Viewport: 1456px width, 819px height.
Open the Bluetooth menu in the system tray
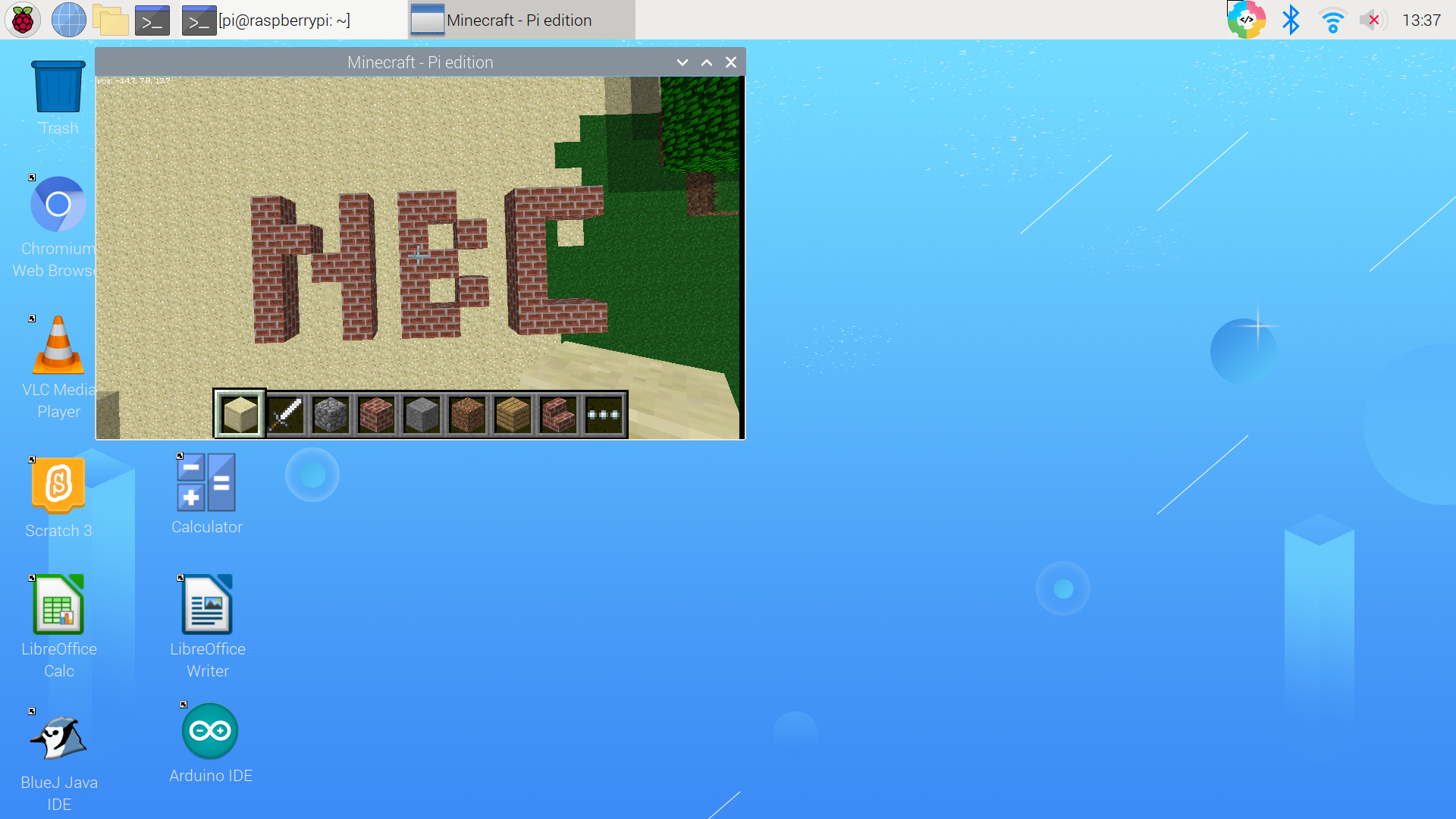pyautogui.click(x=1291, y=20)
